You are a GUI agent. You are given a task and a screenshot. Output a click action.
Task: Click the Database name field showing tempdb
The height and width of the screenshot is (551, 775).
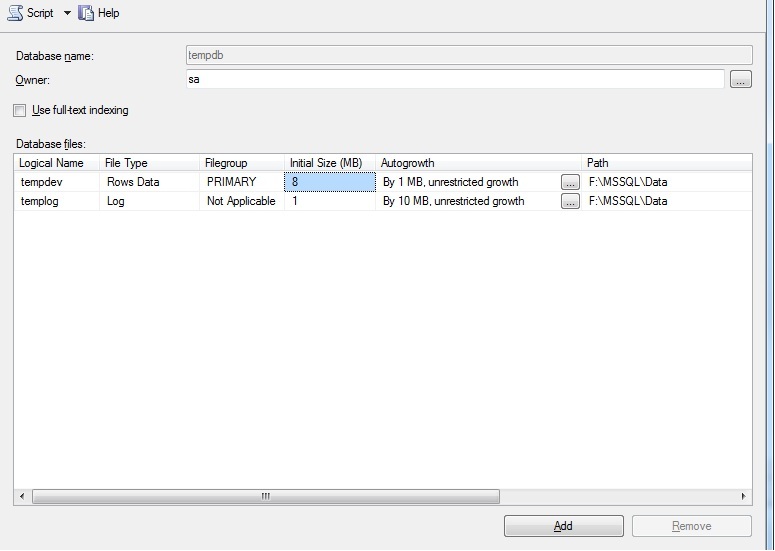pyautogui.click(x=469, y=55)
